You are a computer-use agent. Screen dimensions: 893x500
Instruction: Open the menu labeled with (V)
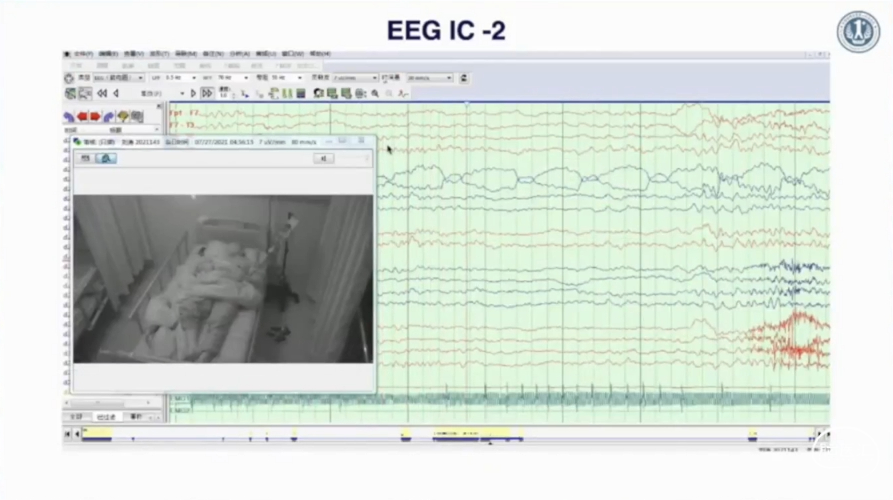[x=134, y=54]
